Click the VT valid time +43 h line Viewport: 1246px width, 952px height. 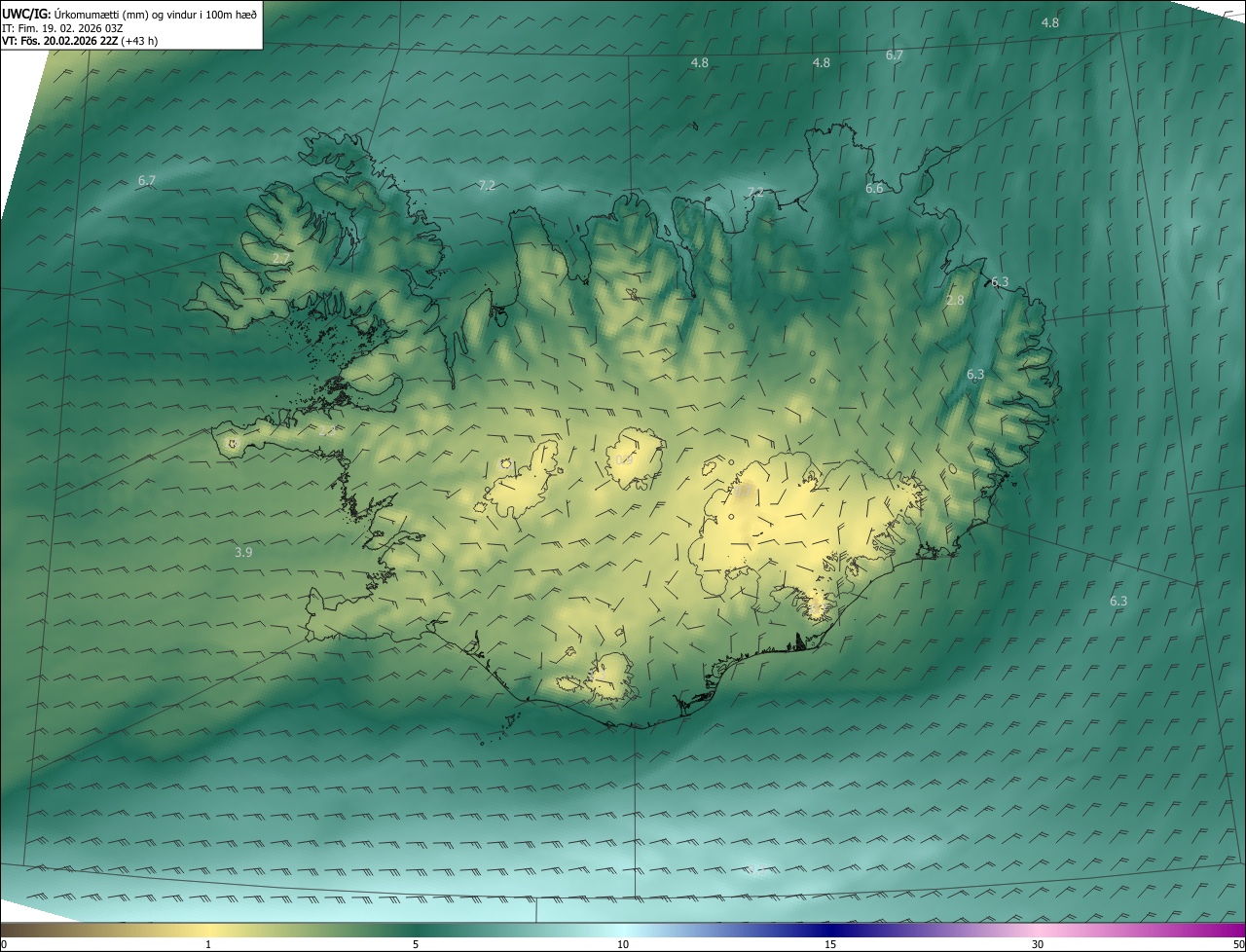point(80,41)
